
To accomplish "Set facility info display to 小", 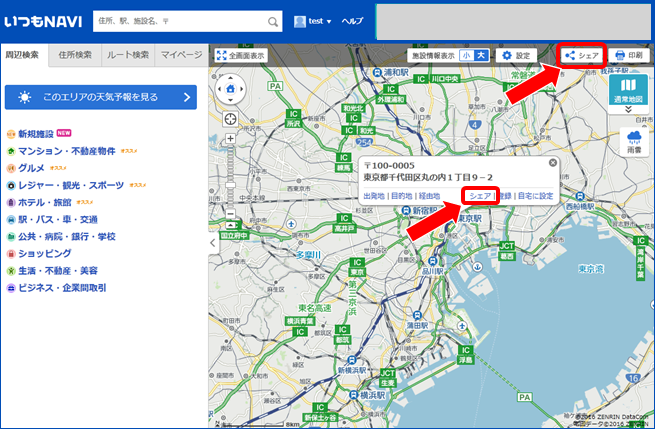I will point(467,56).
